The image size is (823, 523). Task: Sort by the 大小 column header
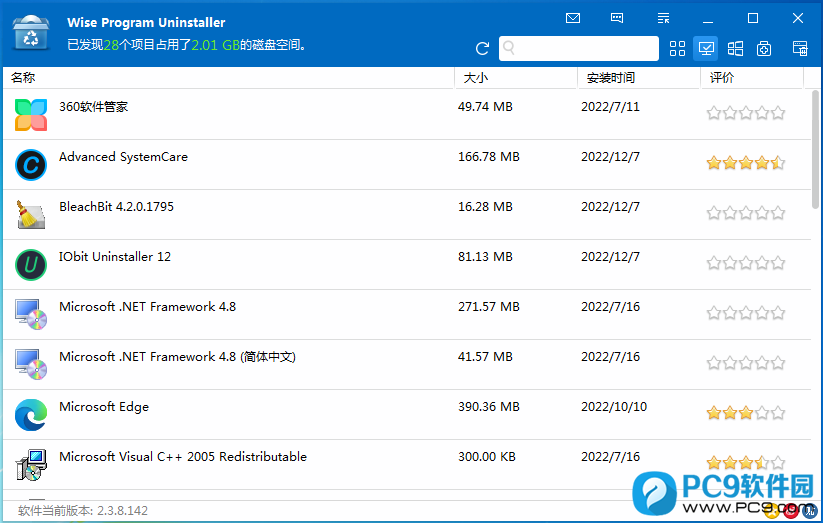[476, 78]
